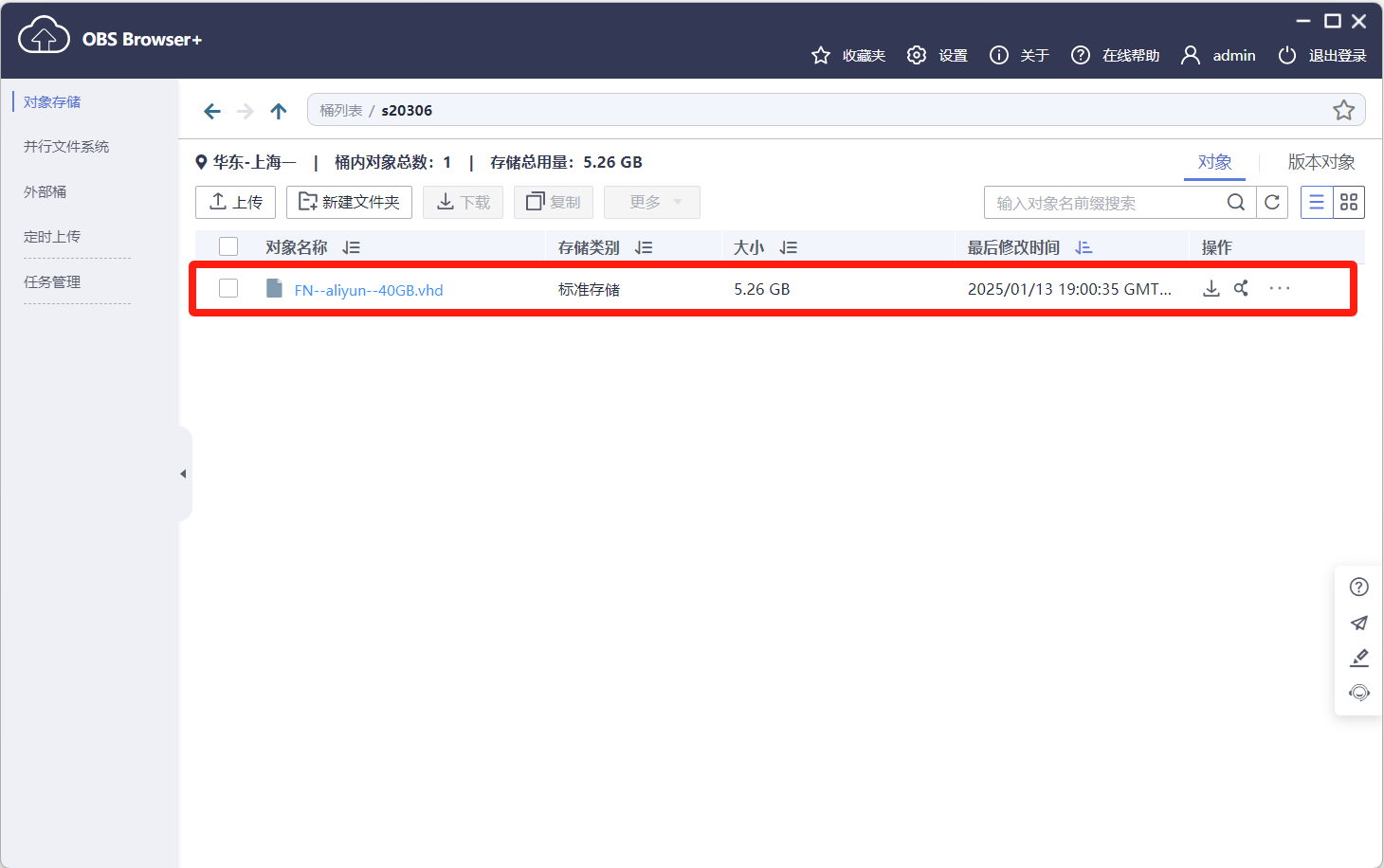Viewport: 1384px width, 868px height.
Task: Bookmark the current path with the star icon
Action: [1343, 110]
